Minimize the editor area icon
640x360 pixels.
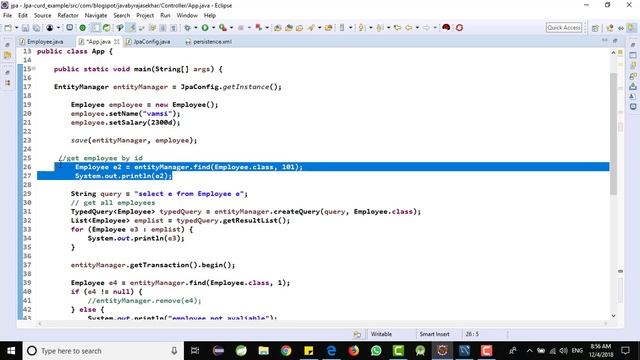pyautogui.click(x=604, y=41)
